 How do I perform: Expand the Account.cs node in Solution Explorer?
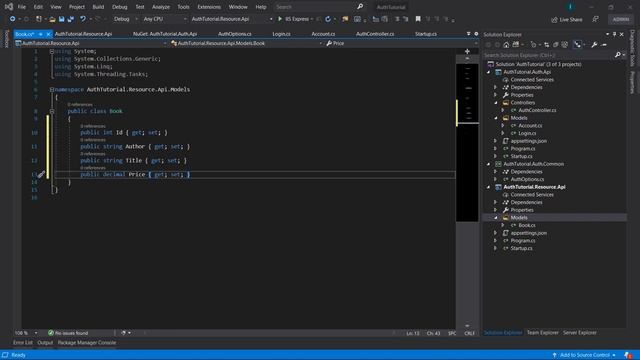(503, 126)
